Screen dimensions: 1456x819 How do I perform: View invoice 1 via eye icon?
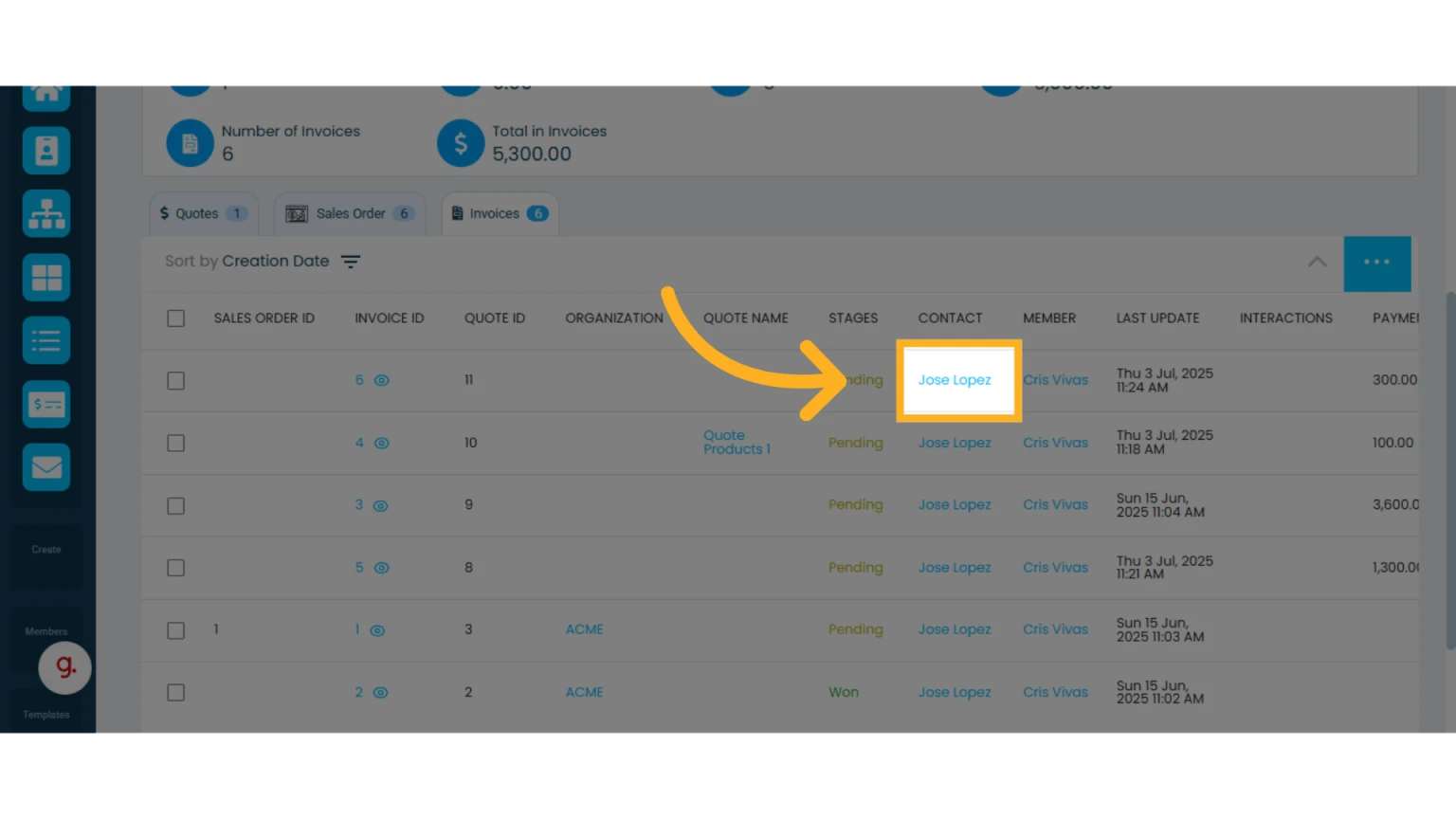(x=377, y=630)
